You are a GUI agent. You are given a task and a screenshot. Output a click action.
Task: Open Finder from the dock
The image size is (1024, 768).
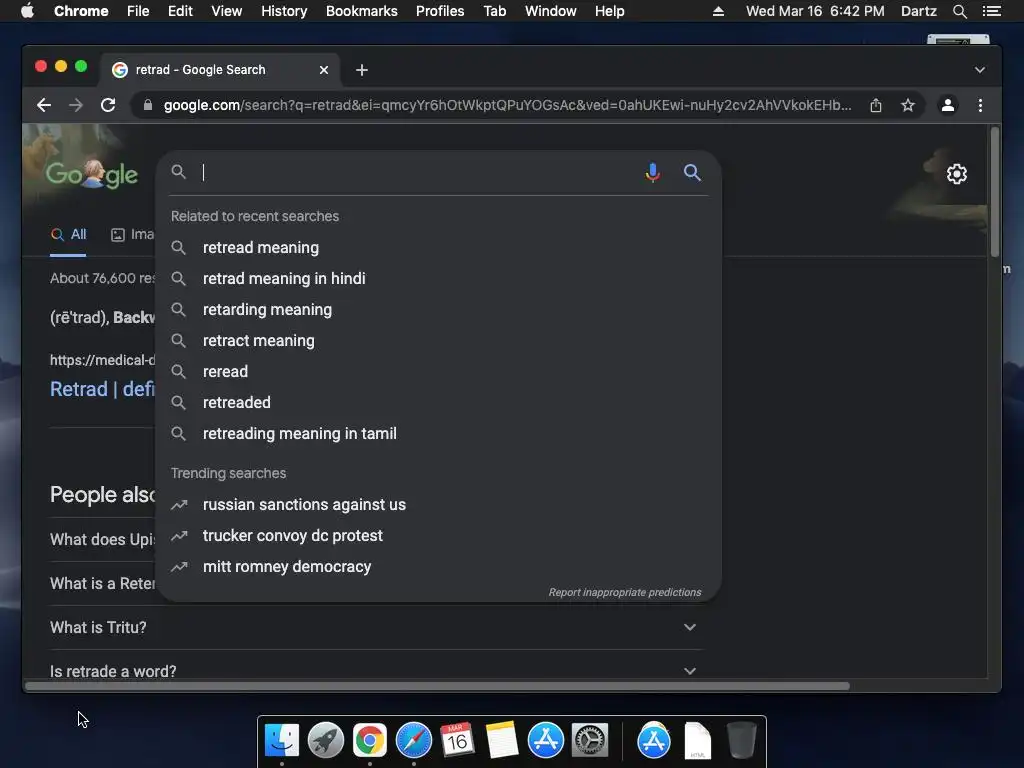[282, 741]
